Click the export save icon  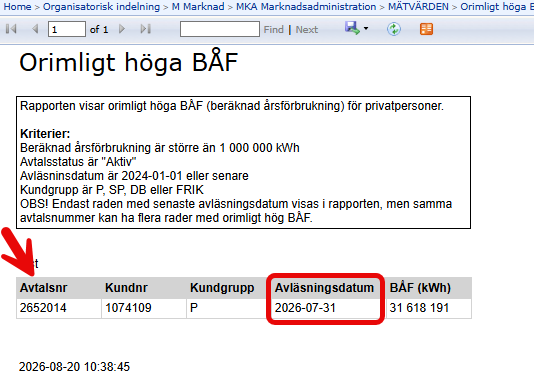pos(352,28)
